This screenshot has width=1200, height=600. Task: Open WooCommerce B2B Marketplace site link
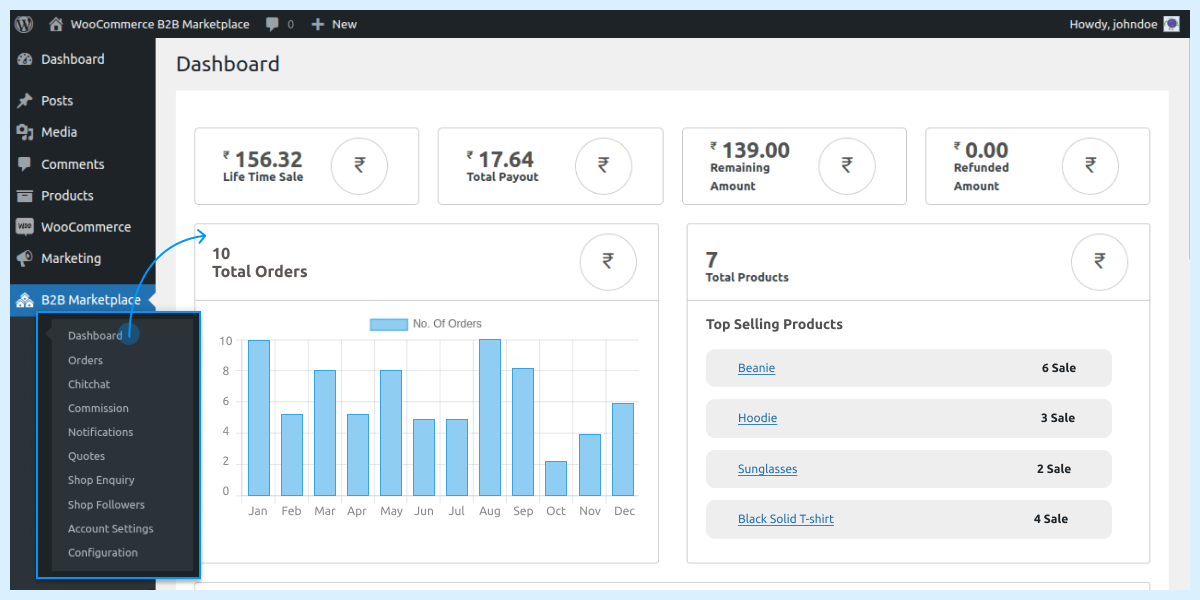click(160, 24)
